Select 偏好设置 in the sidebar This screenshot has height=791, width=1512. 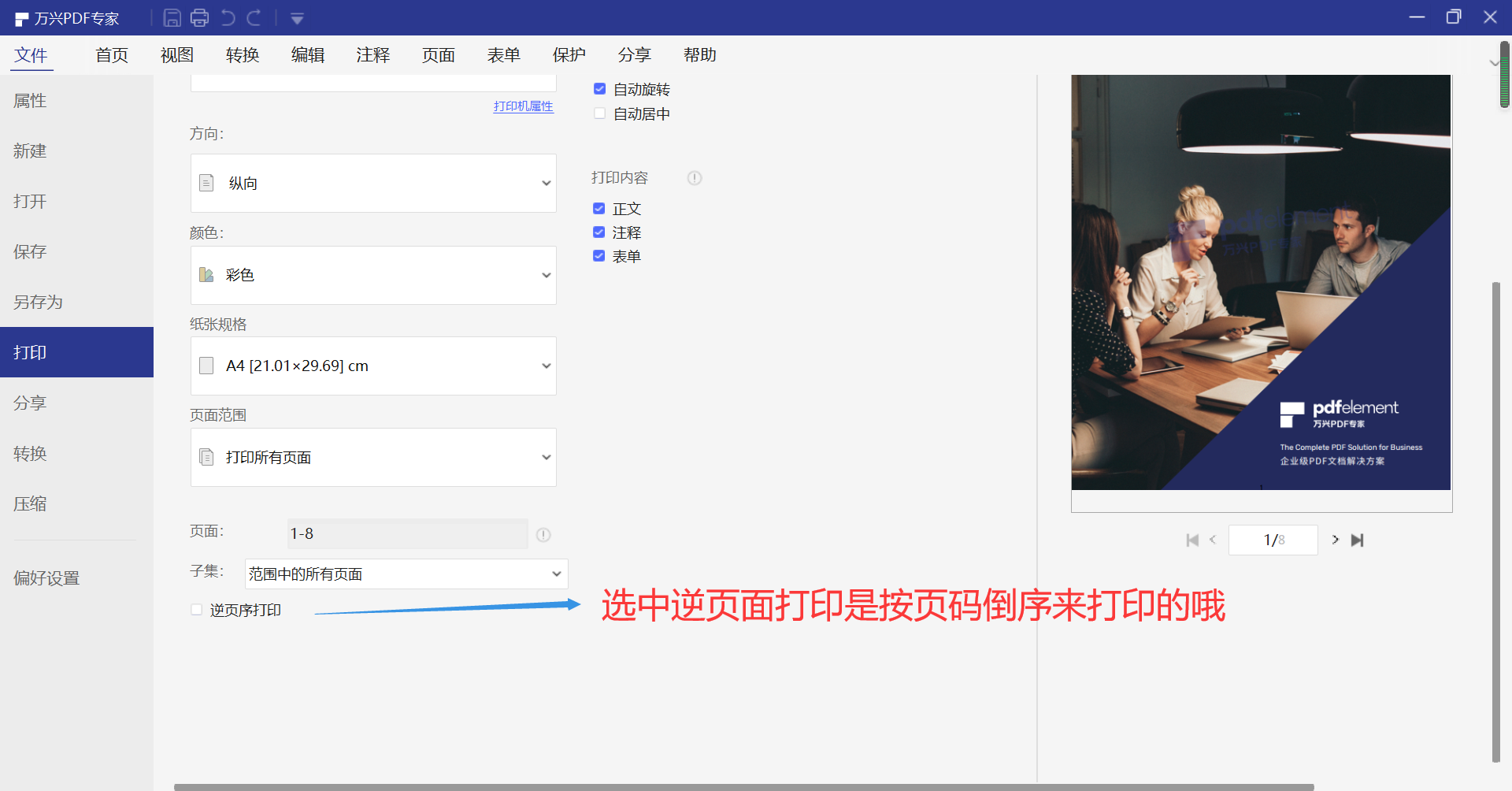pyautogui.click(x=46, y=577)
